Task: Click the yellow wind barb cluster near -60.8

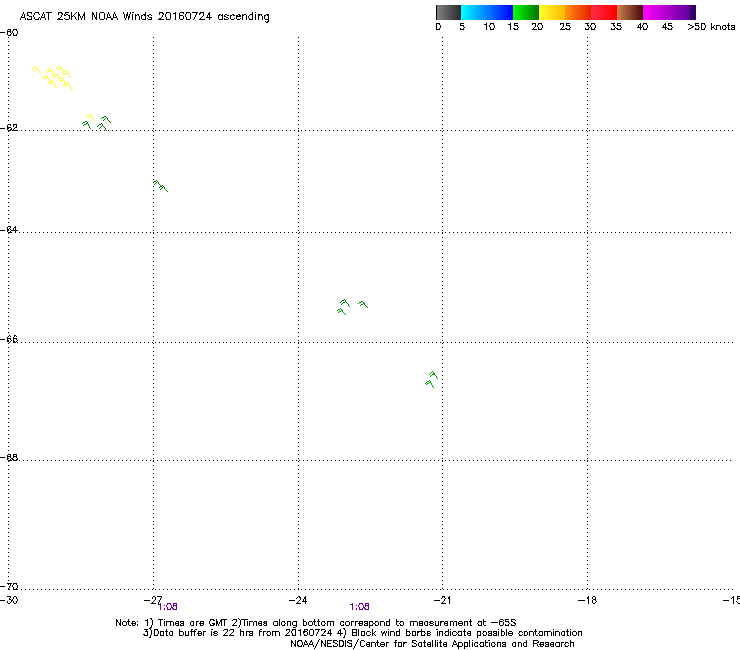Action: click(52, 77)
